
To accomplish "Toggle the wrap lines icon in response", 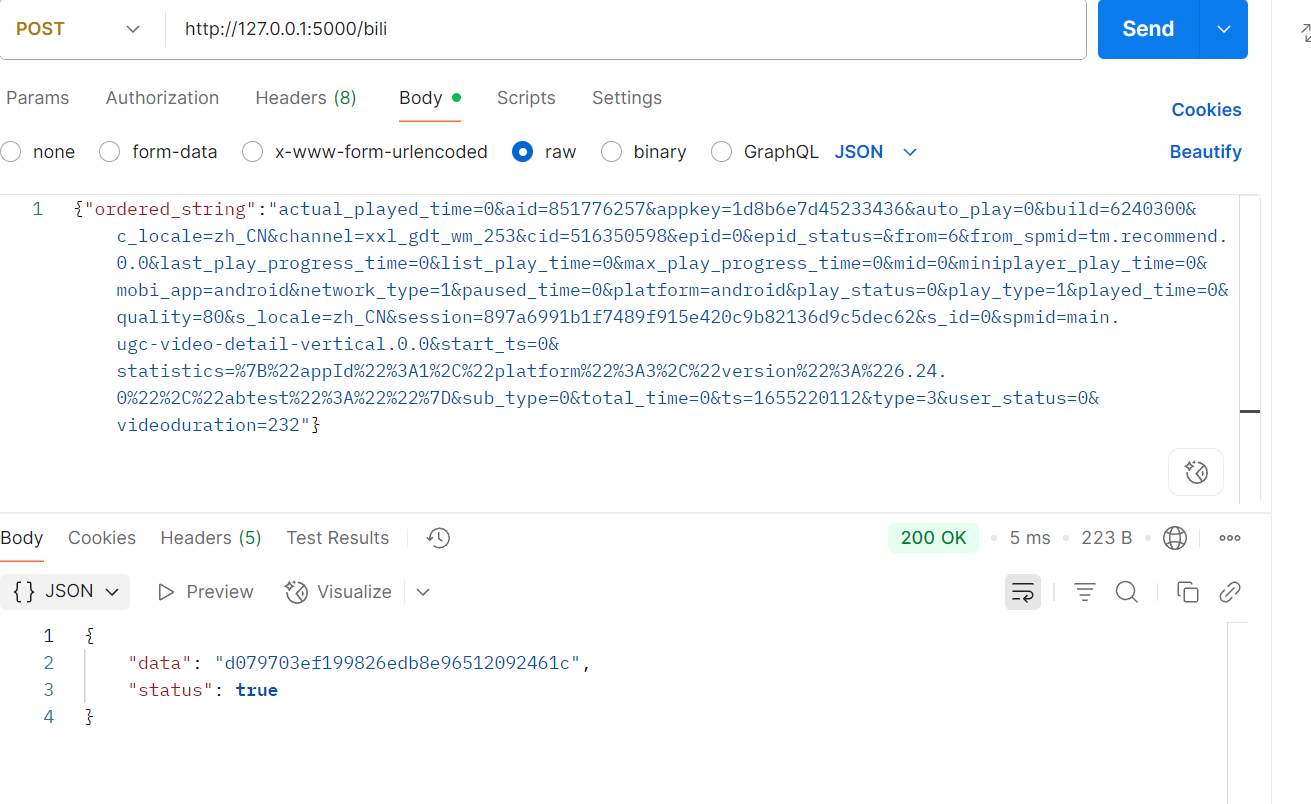I will click(1023, 592).
